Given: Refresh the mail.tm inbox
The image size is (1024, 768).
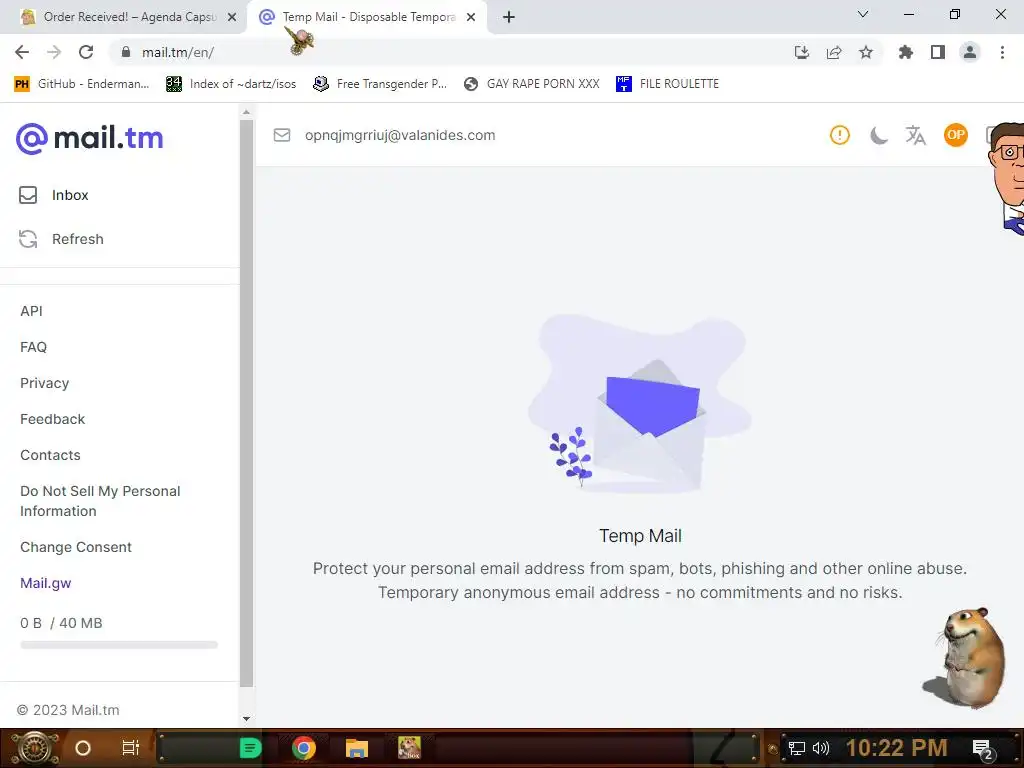Looking at the screenshot, I should [61, 239].
